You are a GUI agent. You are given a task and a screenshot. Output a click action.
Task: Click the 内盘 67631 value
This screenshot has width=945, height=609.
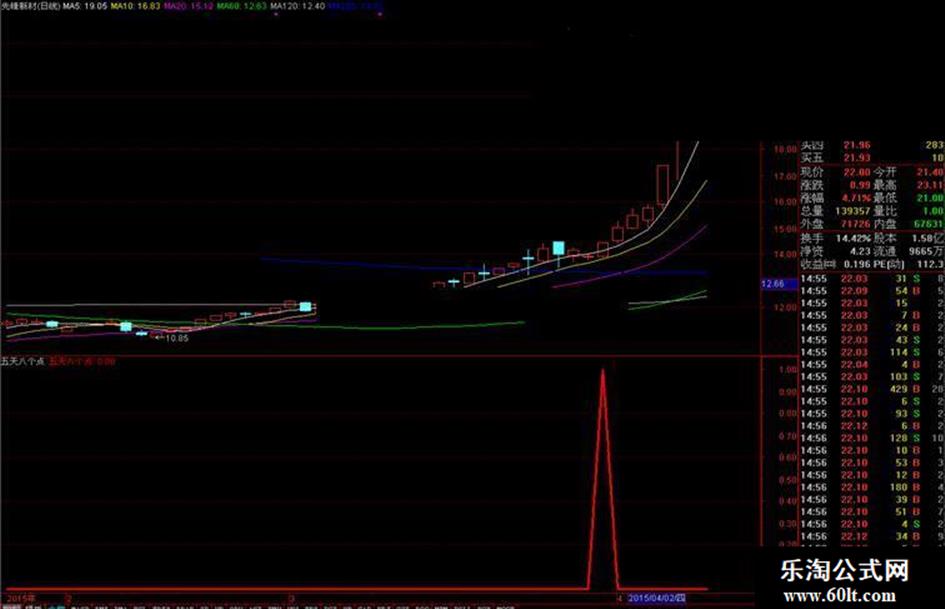click(x=928, y=224)
